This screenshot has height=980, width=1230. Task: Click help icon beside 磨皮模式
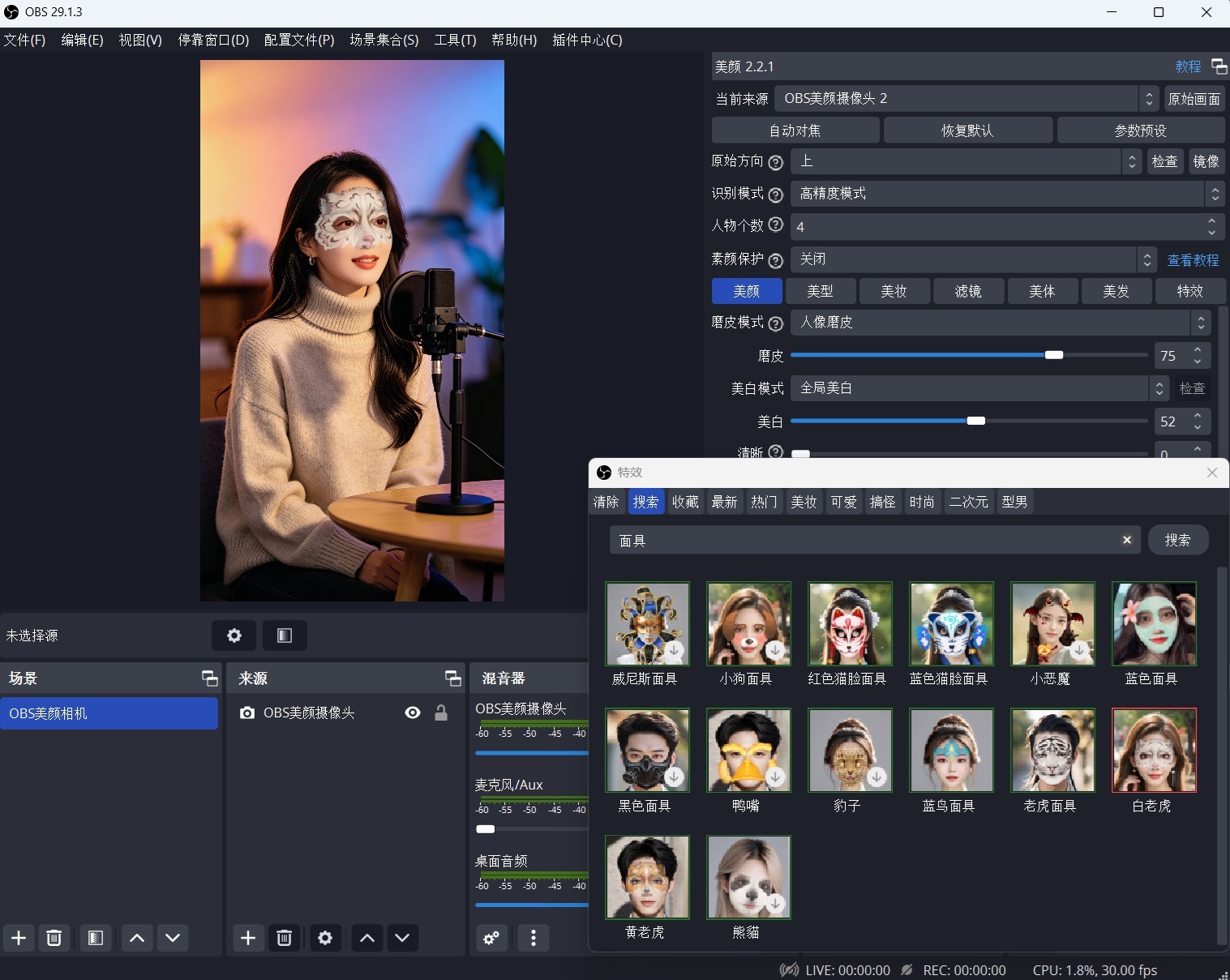(x=776, y=323)
